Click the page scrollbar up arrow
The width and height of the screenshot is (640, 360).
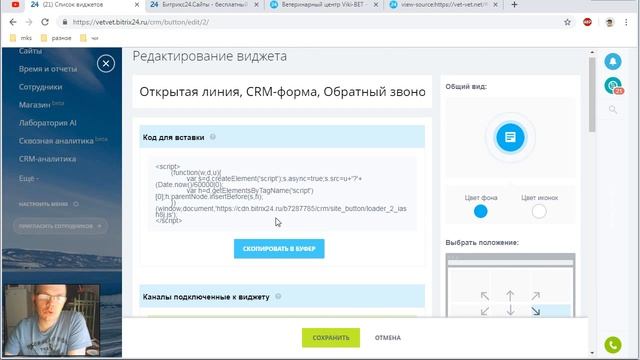pyautogui.click(x=592, y=52)
